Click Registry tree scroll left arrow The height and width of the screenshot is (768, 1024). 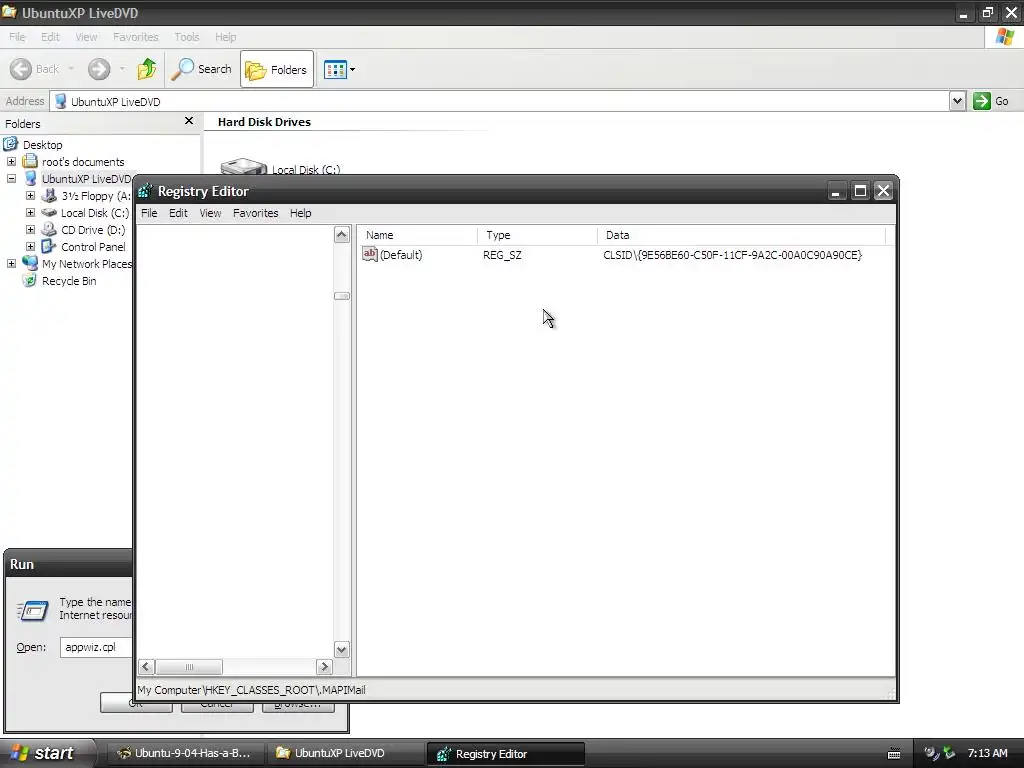tap(146, 667)
